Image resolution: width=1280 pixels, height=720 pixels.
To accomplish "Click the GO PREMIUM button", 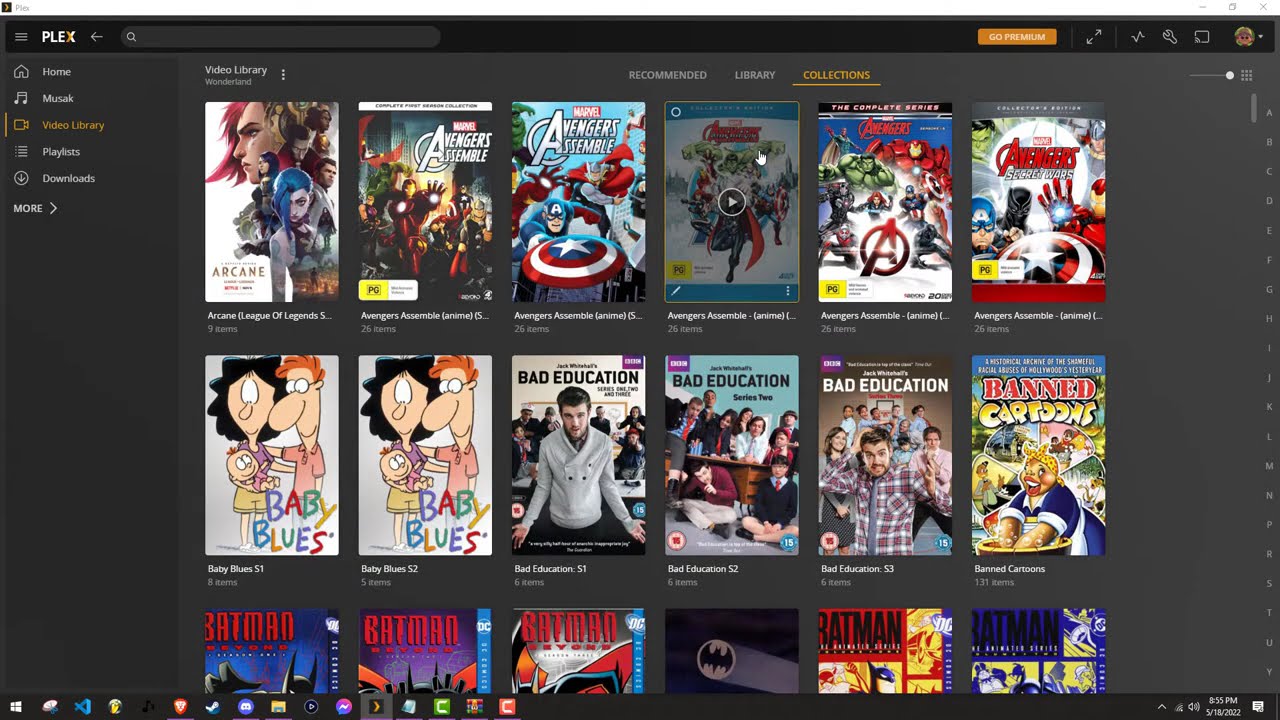I will click(1017, 37).
